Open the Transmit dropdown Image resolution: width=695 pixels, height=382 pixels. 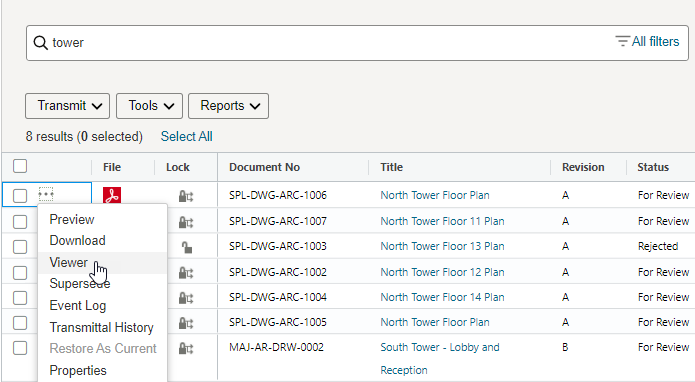pos(67,106)
